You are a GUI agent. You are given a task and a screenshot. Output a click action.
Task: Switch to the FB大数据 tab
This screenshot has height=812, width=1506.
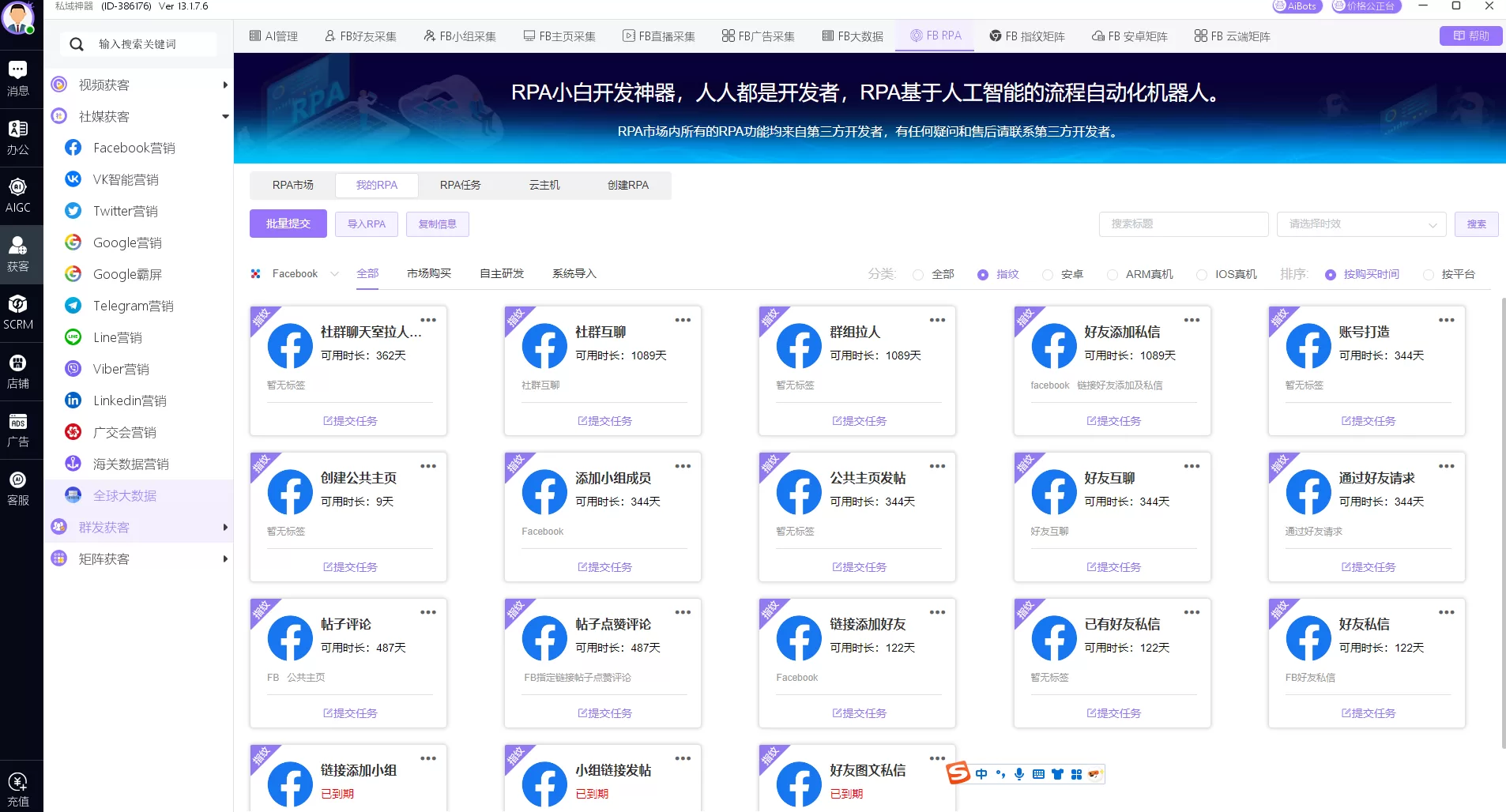[x=853, y=36]
